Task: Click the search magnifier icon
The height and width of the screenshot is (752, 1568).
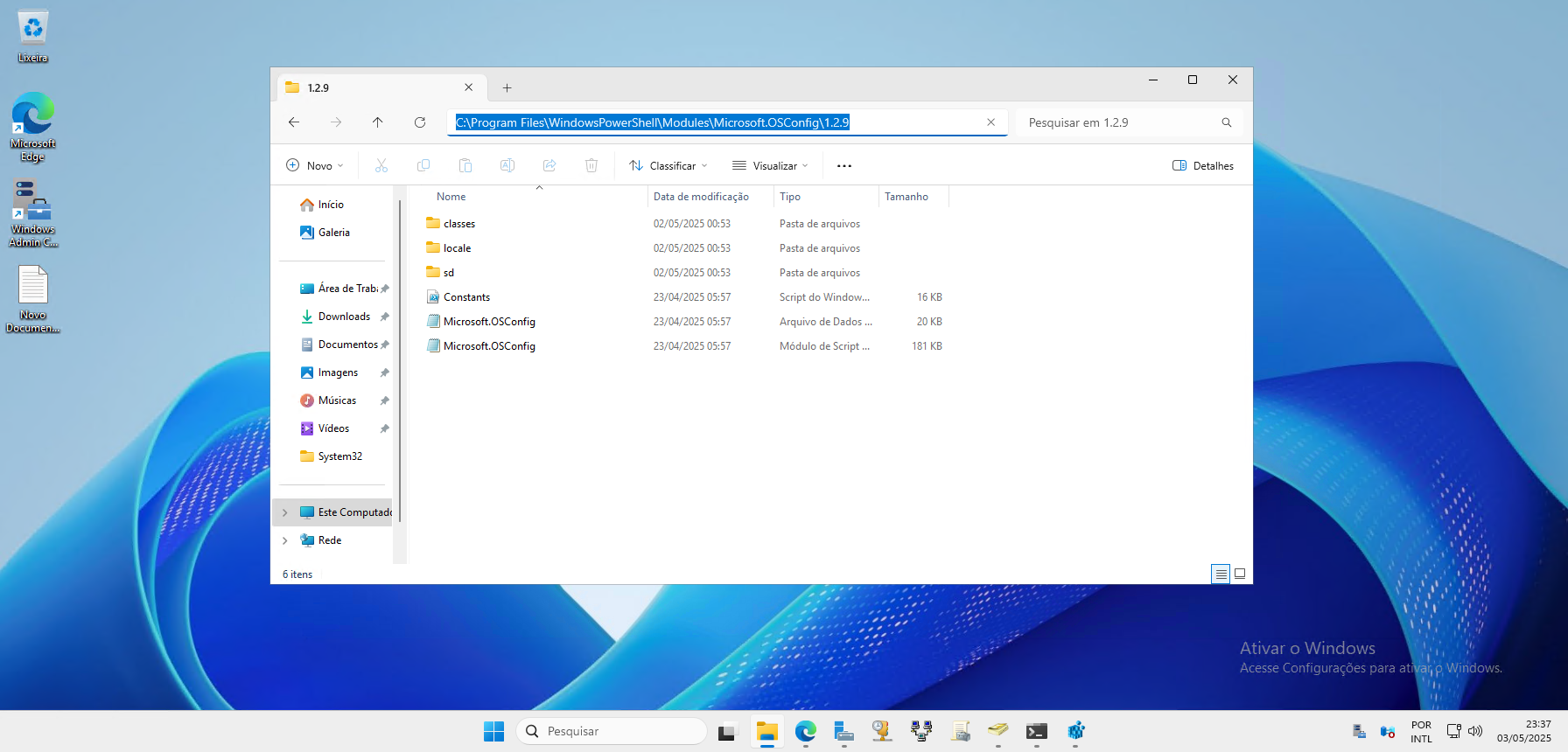Action: 1227,122
